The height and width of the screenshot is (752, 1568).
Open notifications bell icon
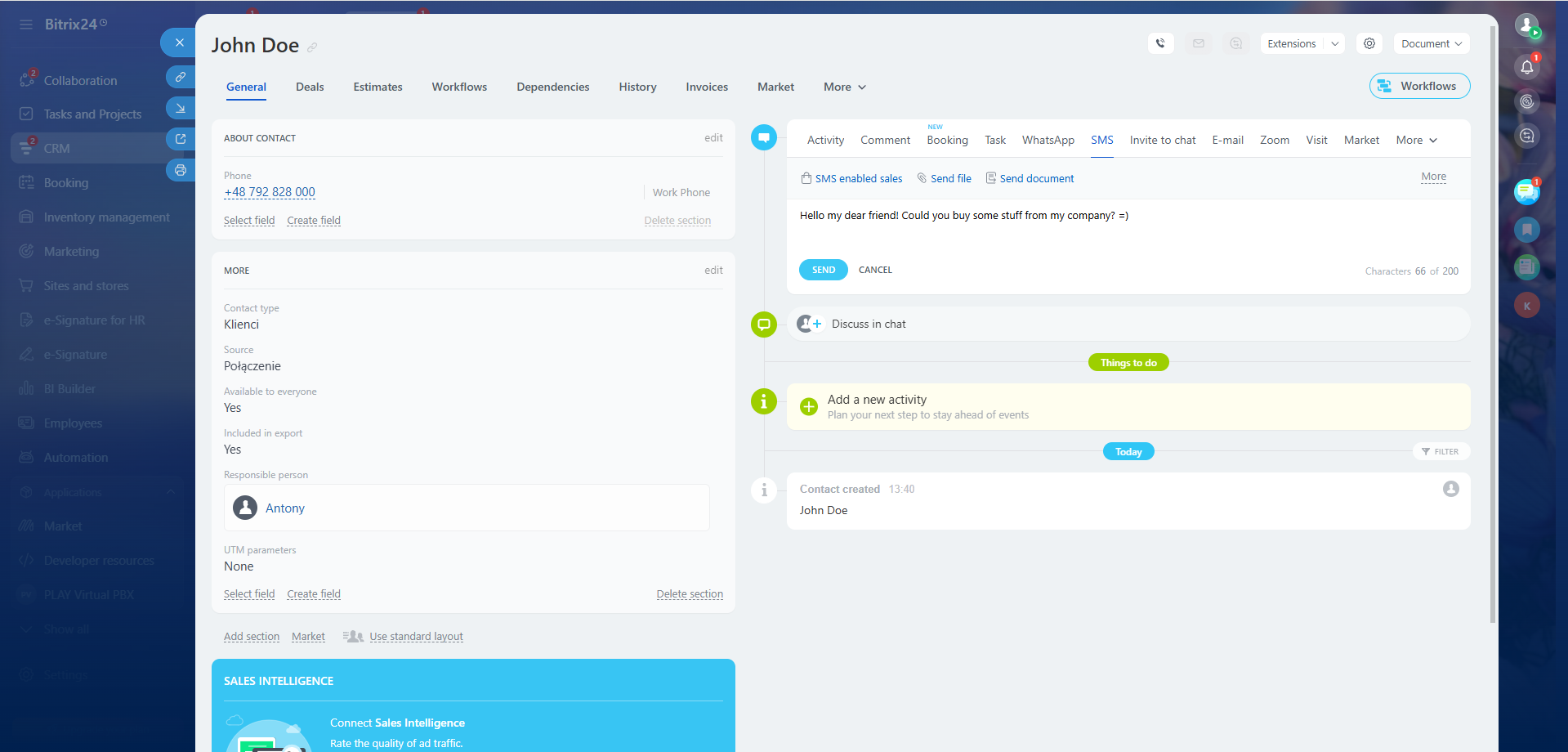click(x=1526, y=67)
